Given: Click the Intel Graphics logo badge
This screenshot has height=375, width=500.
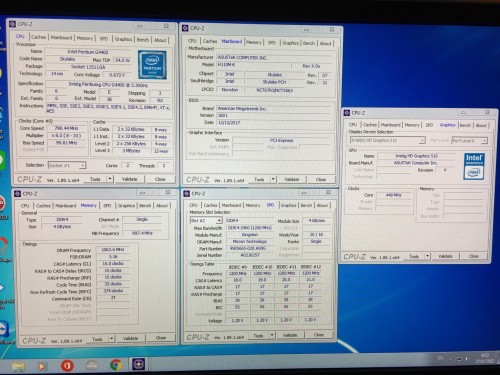Looking at the screenshot, I should 474,166.
